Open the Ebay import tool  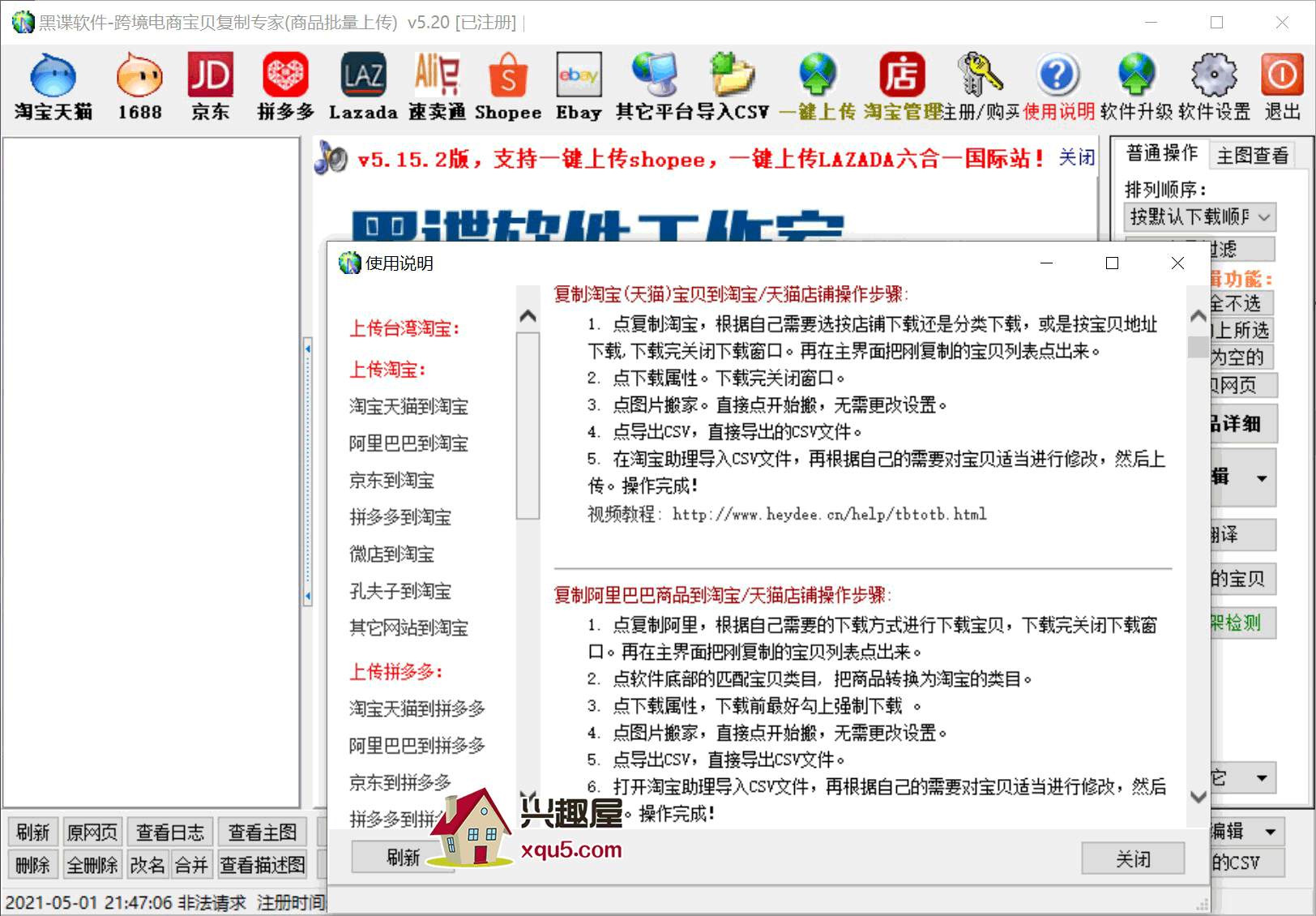point(579,87)
